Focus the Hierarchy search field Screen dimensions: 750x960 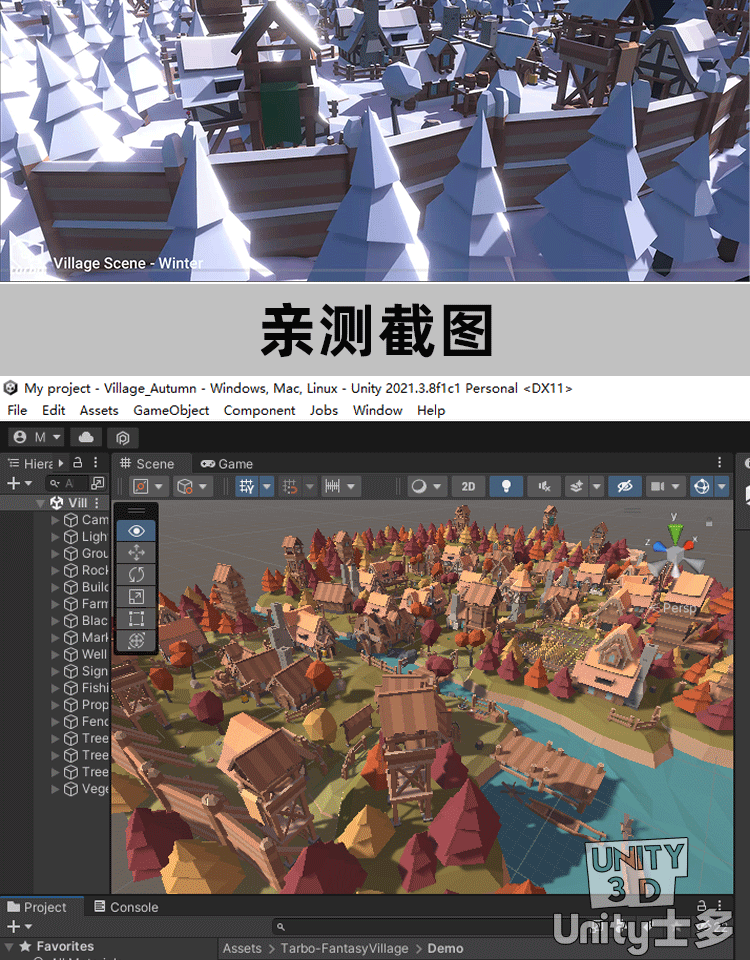[67, 483]
